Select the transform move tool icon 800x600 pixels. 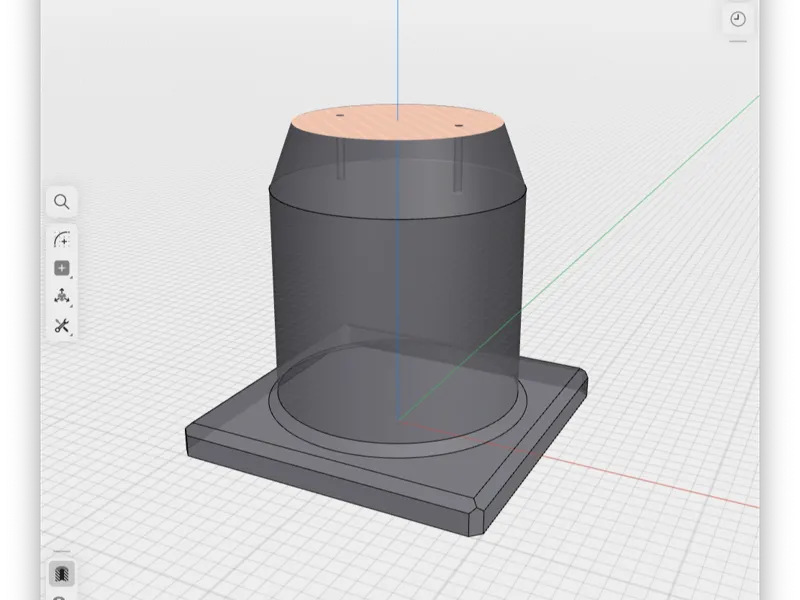(62, 296)
